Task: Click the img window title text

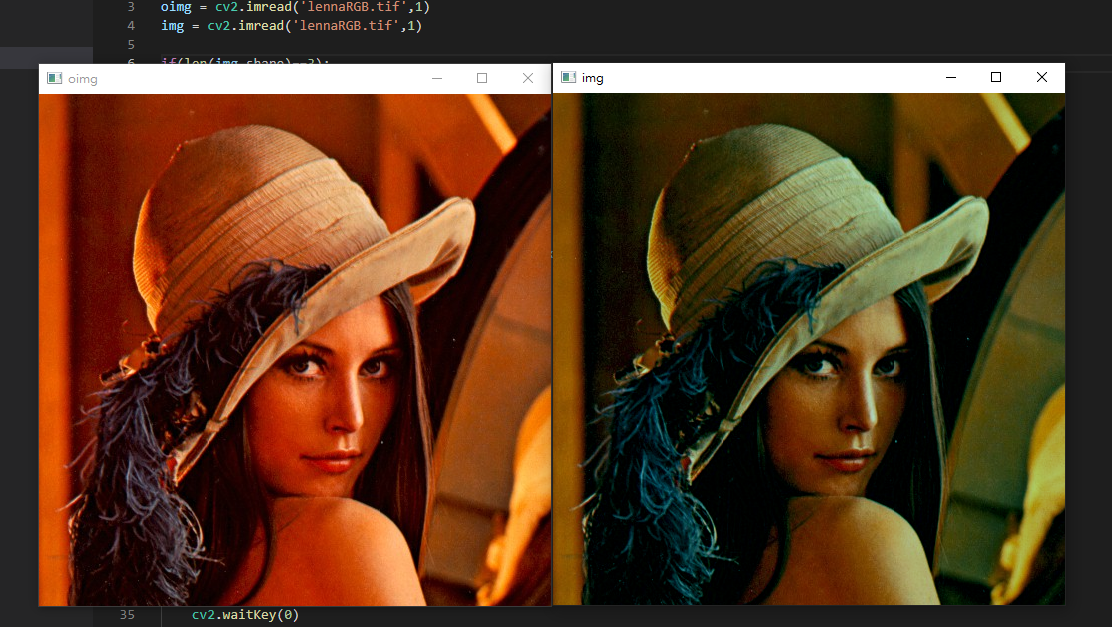Action: click(593, 78)
